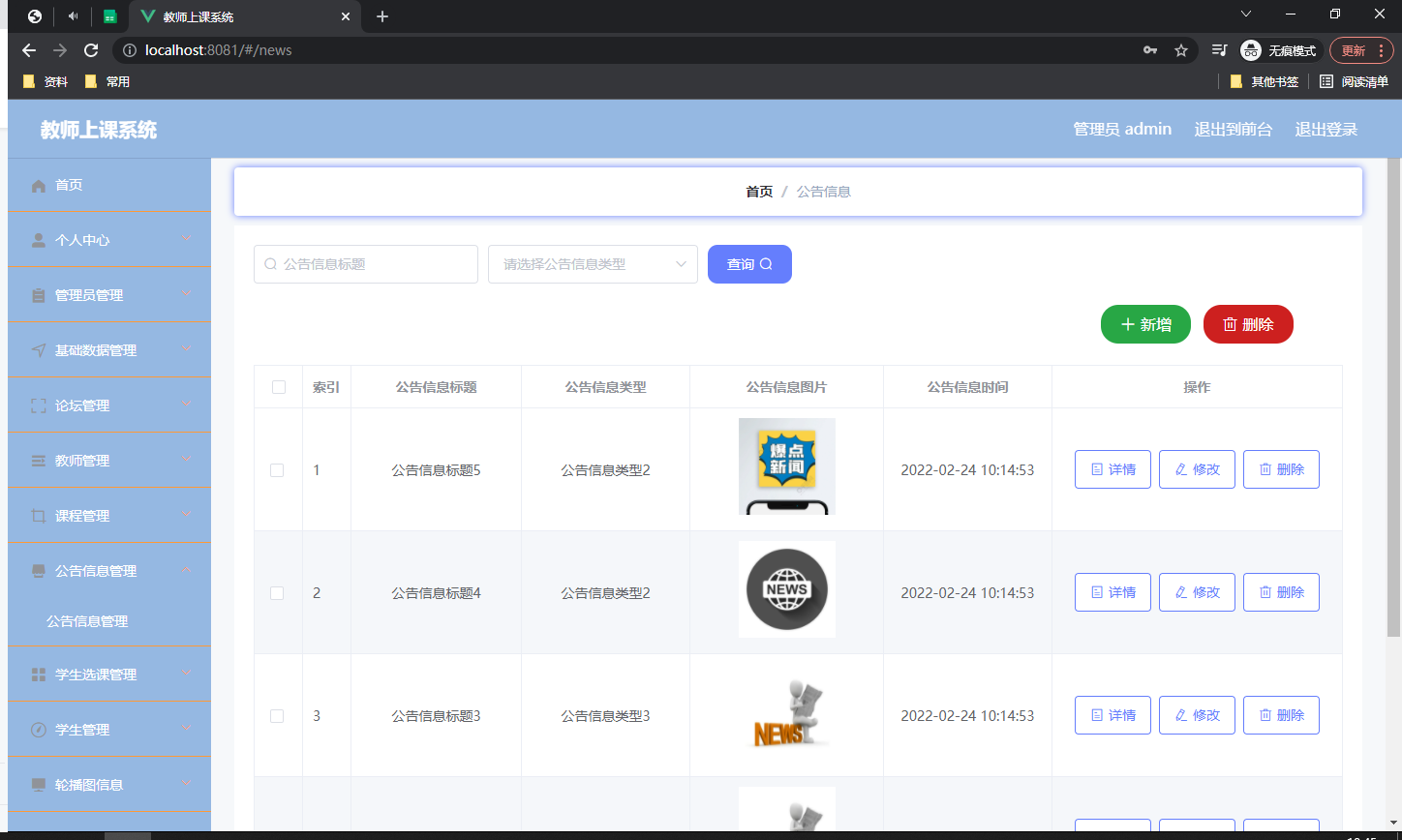
Task: Click 修改 for 公告信息标题5
Action: click(x=1197, y=469)
